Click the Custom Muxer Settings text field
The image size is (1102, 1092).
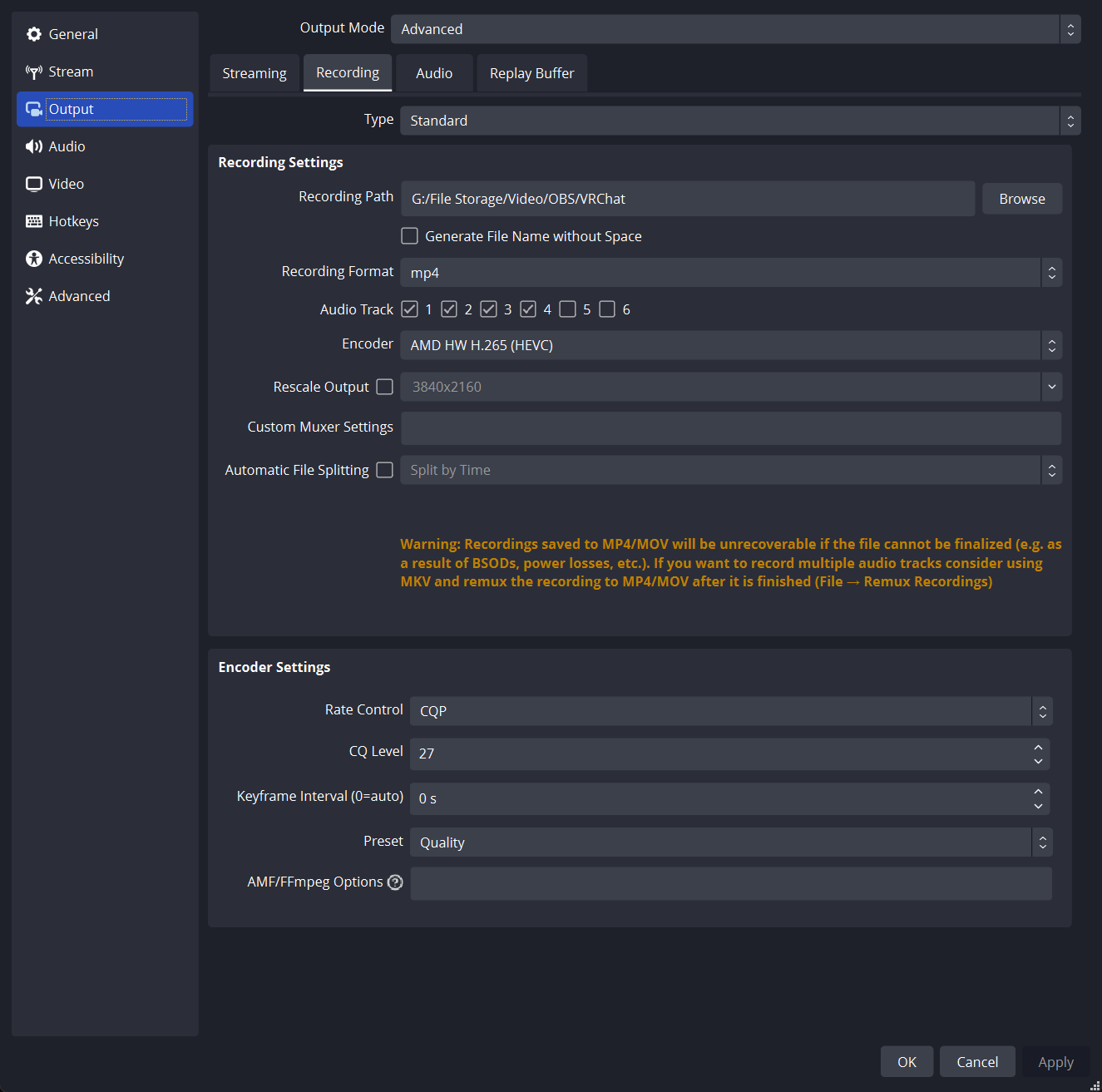pos(730,427)
